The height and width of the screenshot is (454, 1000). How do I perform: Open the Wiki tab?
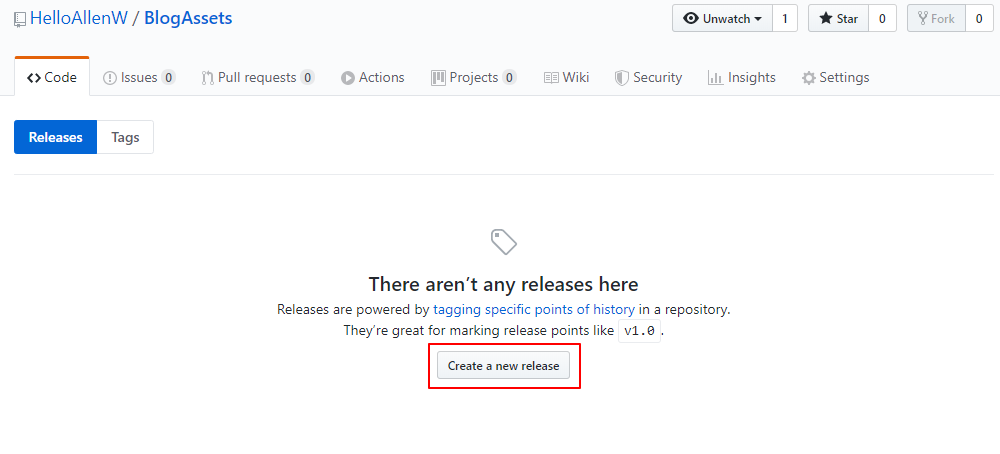pyautogui.click(x=566, y=77)
